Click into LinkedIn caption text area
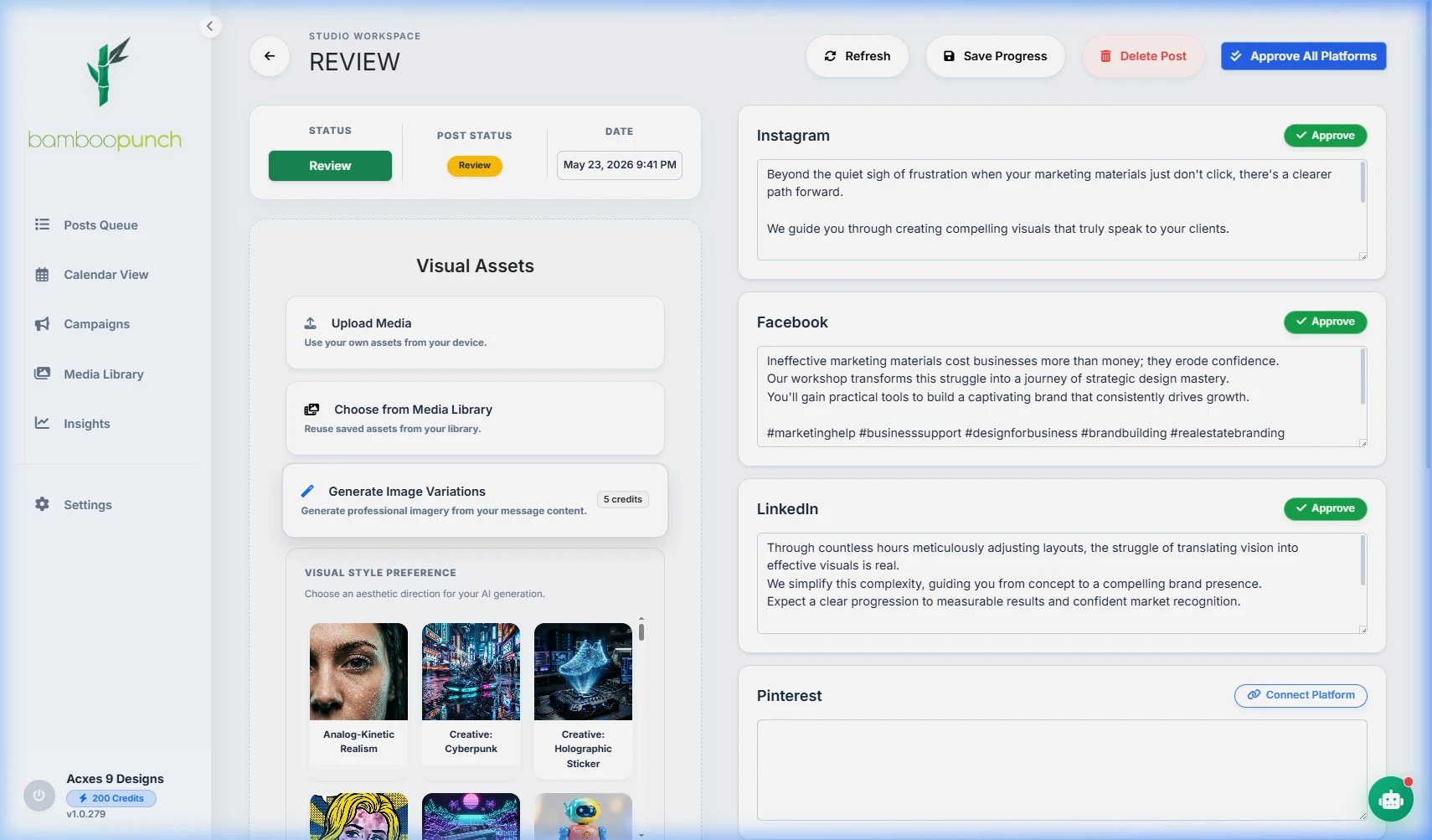The height and width of the screenshot is (840, 1432). [x=1062, y=583]
